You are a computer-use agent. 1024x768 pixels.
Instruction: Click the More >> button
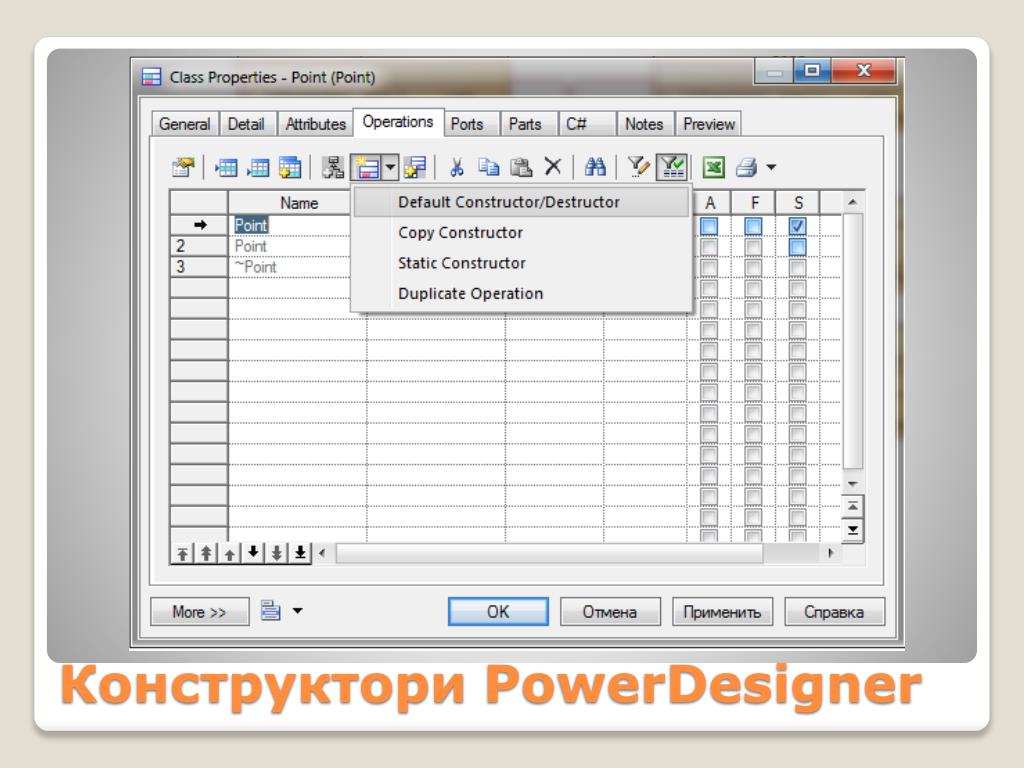pos(199,612)
